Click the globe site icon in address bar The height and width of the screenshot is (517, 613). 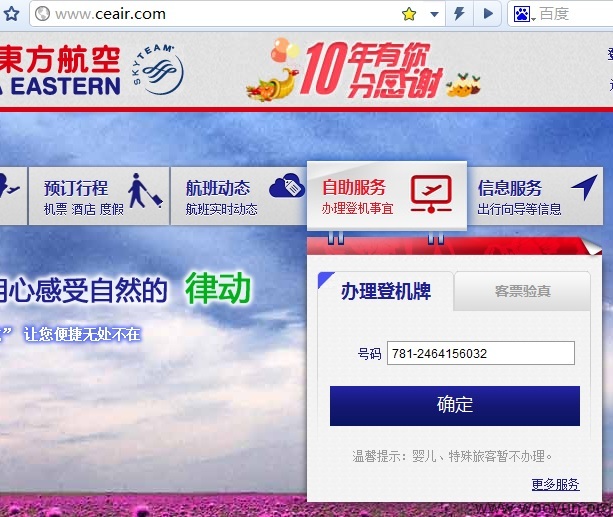click(x=42, y=14)
